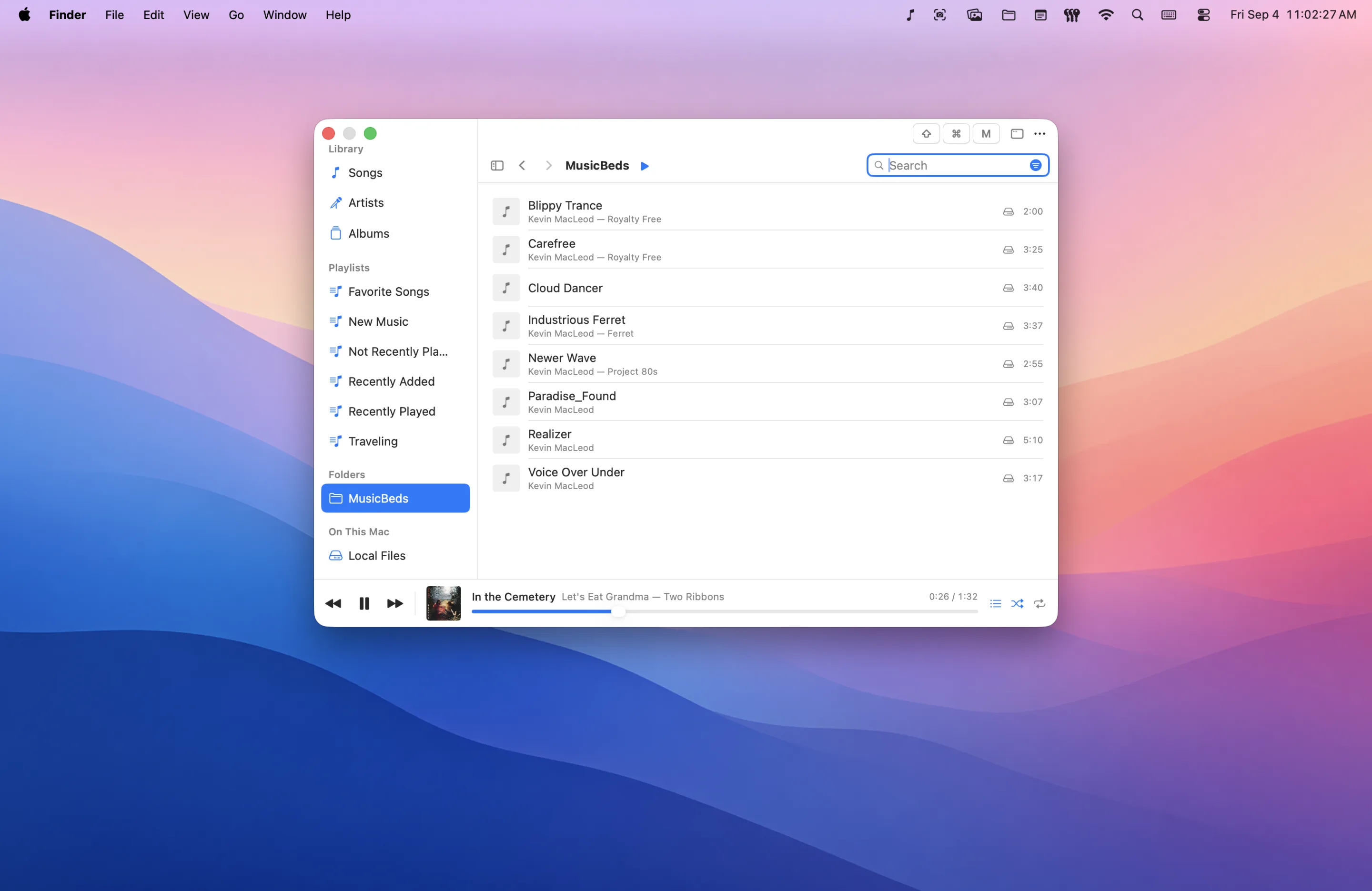1372x891 pixels.
Task: Select the Industrious Ferret track
Action: pyautogui.click(x=767, y=326)
